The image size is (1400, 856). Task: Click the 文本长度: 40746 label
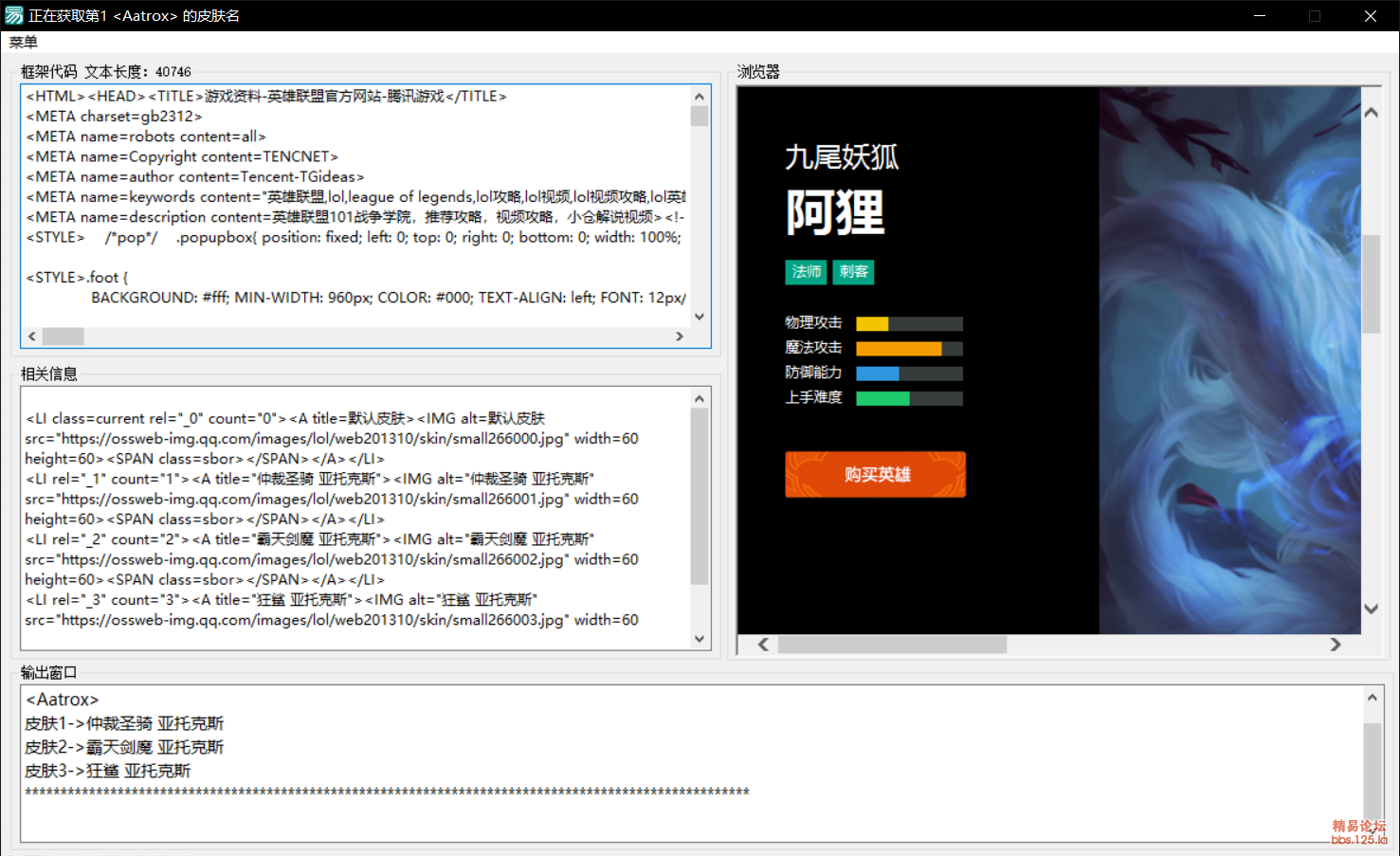tap(137, 72)
